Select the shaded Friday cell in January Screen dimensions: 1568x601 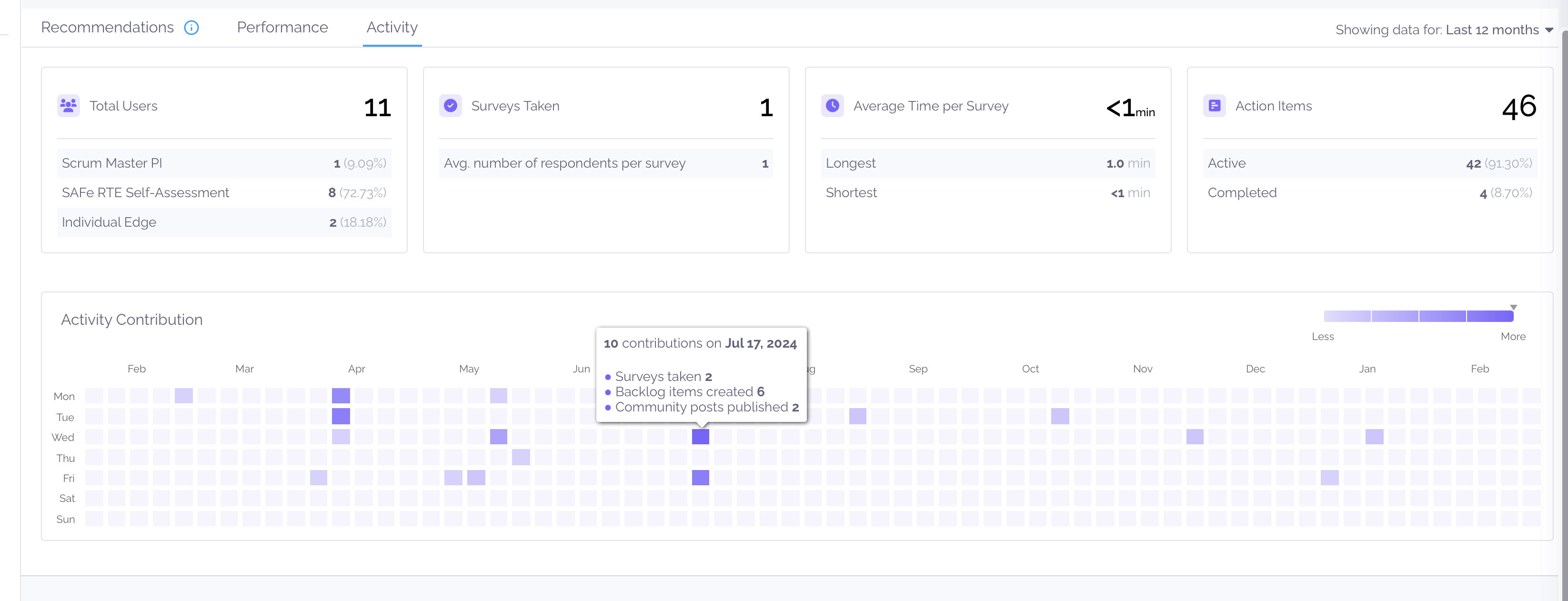[x=1329, y=478]
